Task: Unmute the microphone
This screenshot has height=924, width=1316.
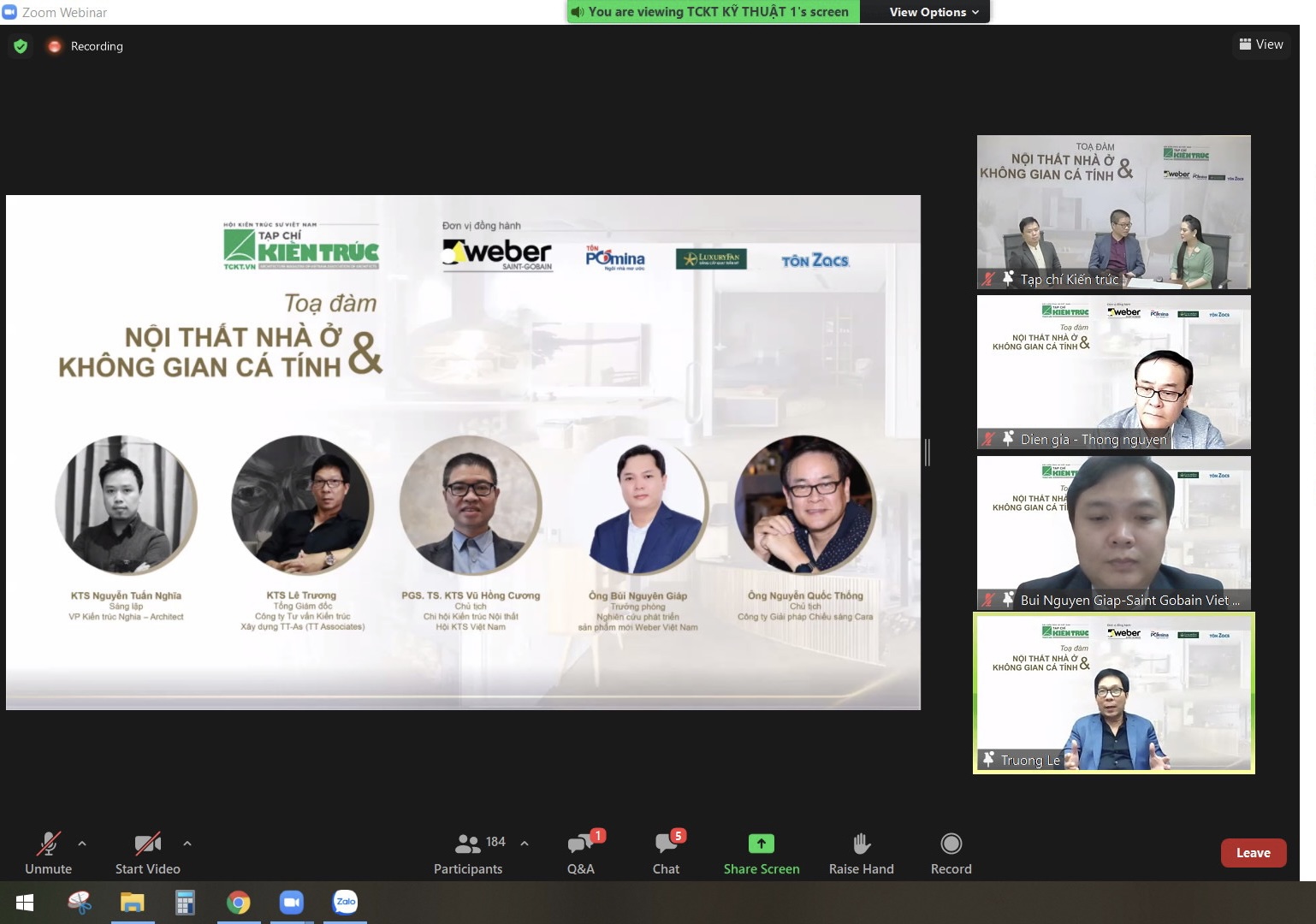Action: point(49,853)
